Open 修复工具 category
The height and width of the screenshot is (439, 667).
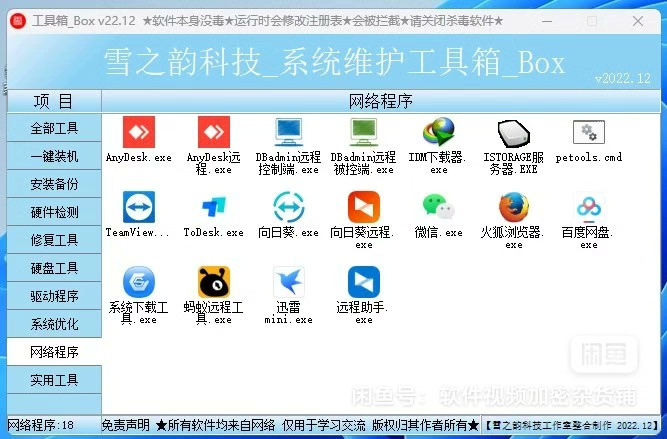[54, 240]
